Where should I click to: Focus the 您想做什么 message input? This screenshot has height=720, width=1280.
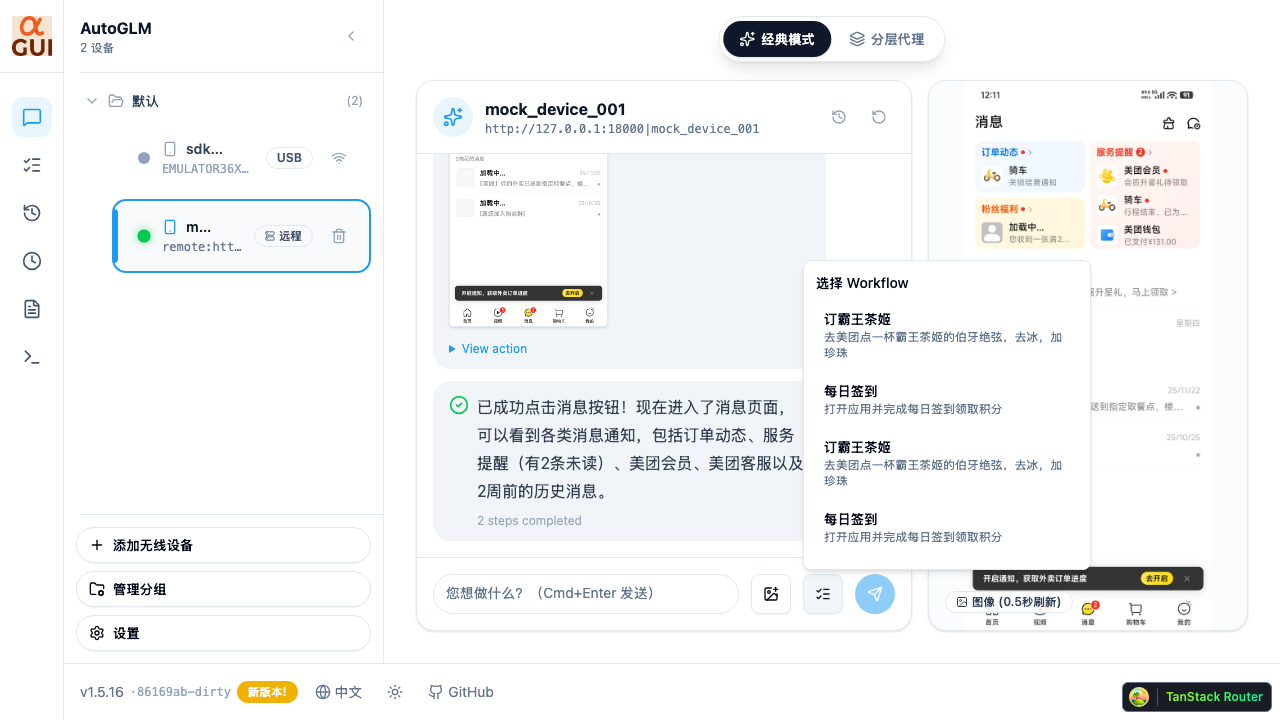point(586,594)
